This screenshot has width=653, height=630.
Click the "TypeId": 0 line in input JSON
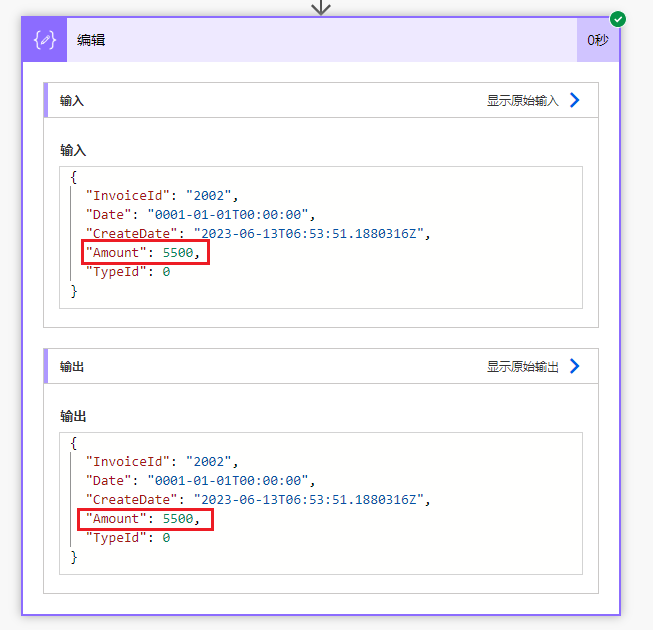pyautogui.click(x=128, y=271)
